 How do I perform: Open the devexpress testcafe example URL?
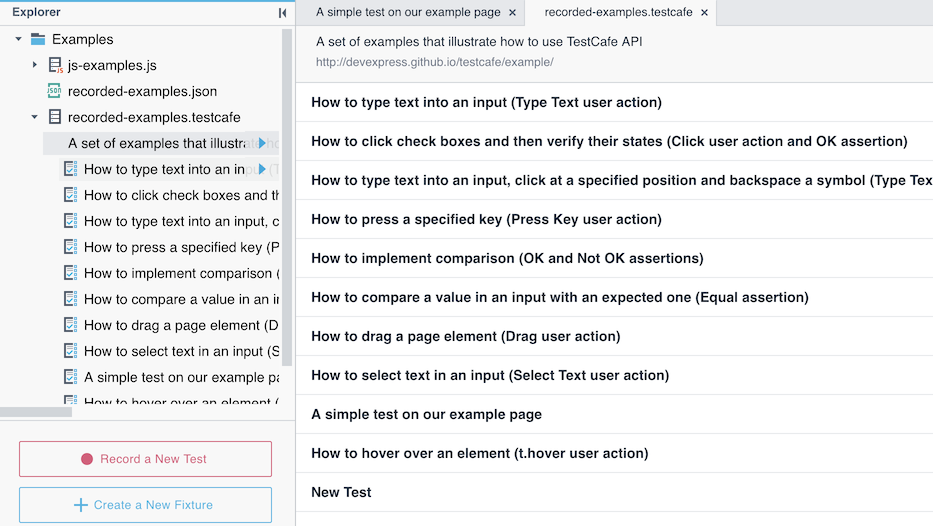pyautogui.click(x=434, y=62)
